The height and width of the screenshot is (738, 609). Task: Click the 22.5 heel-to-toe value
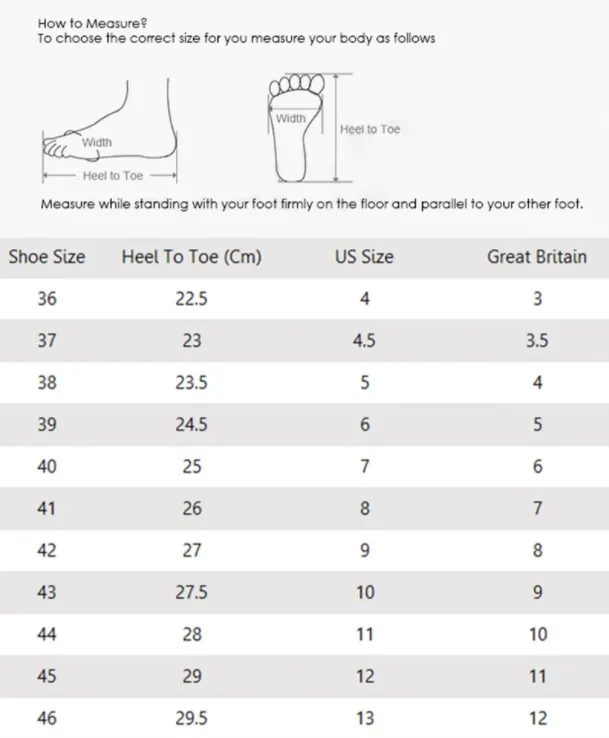click(x=191, y=298)
